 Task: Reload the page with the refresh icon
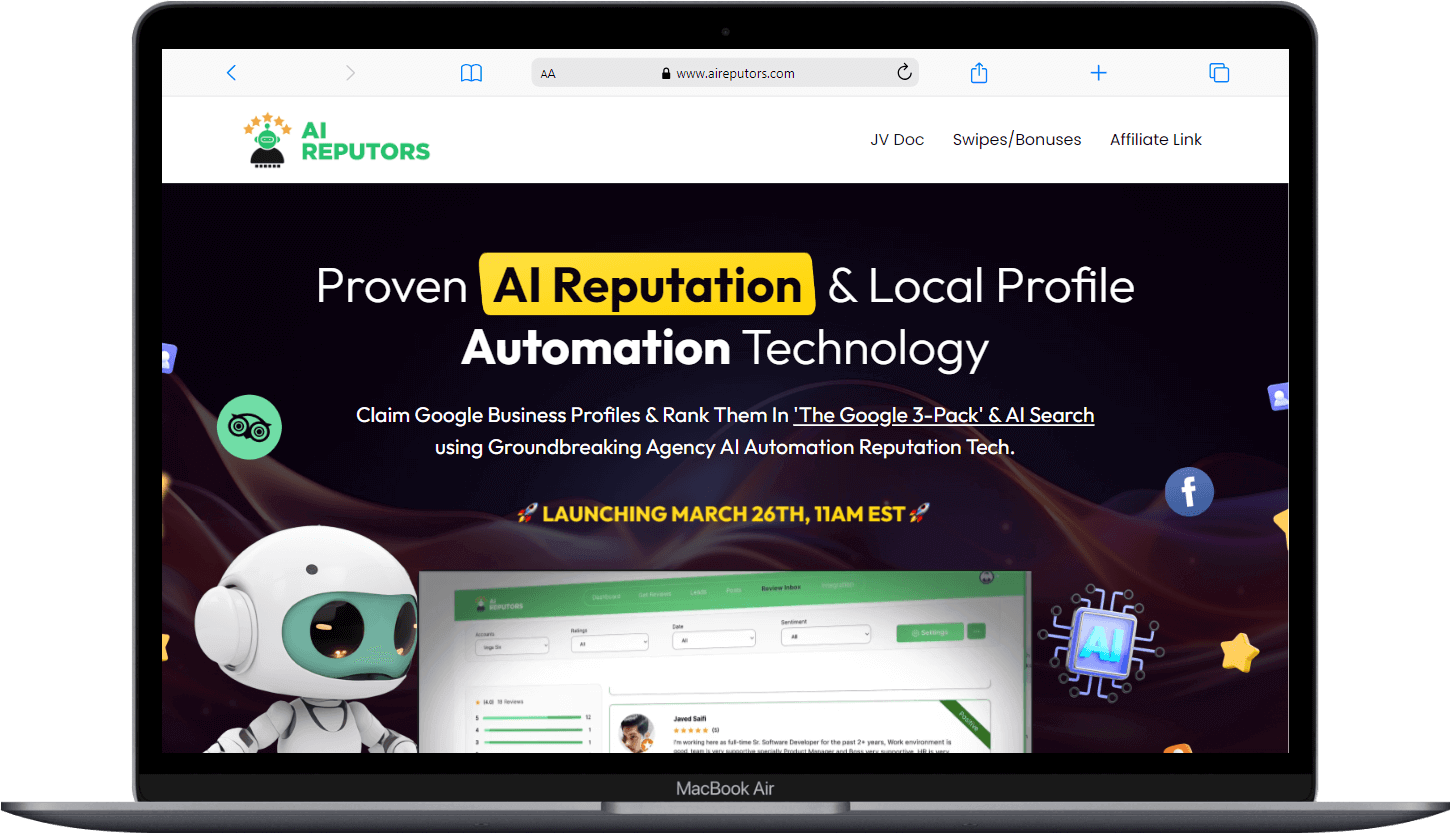click(x=904, y=72)
